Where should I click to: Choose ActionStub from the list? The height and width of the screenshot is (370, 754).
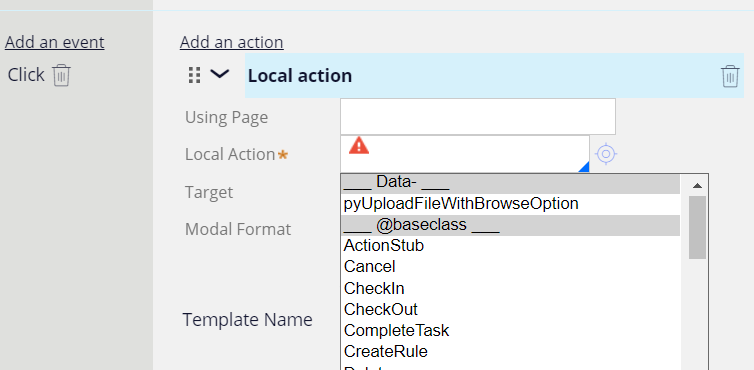pos(510,246)
